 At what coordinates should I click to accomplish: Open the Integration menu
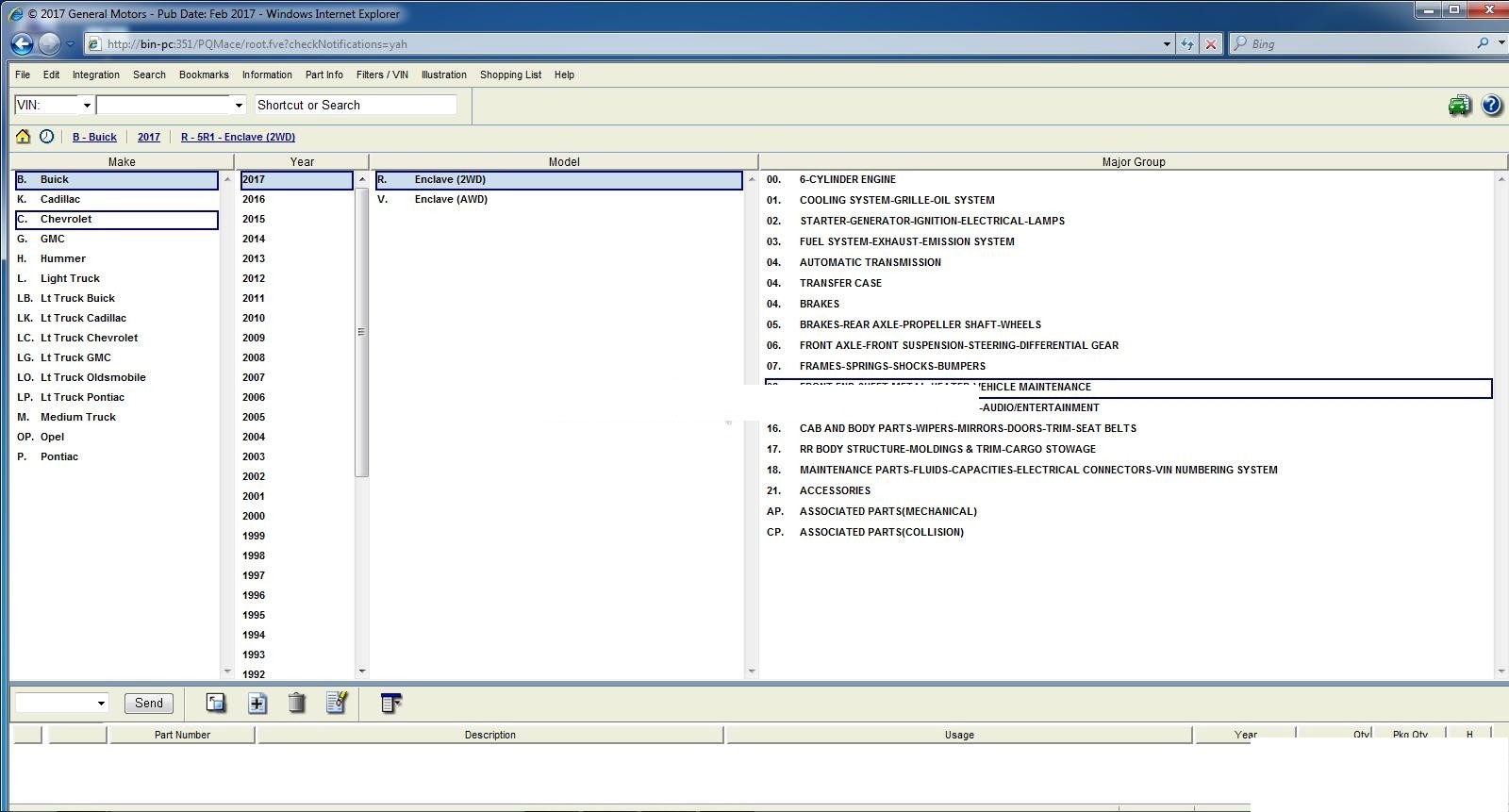click(96, 75)
